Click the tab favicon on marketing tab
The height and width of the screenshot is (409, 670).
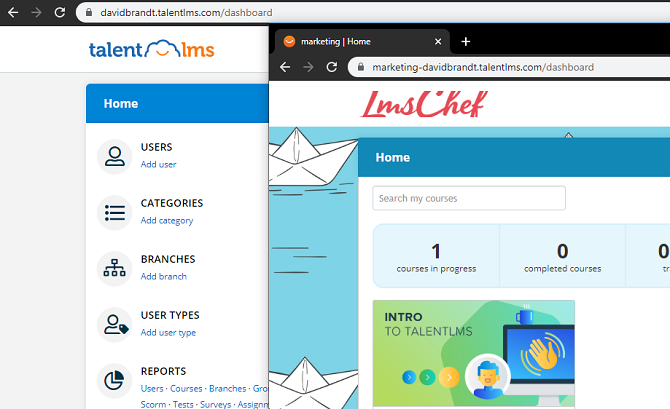[289, 41]
